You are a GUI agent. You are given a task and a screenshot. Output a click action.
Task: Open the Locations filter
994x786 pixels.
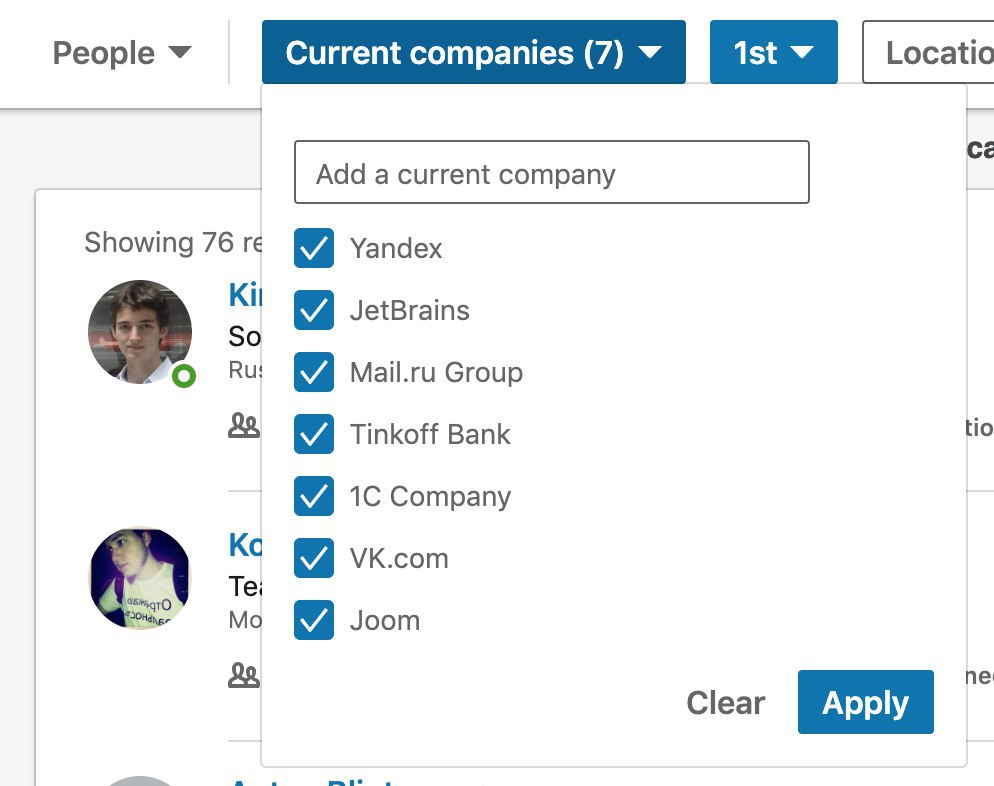[x=928, y=52]
